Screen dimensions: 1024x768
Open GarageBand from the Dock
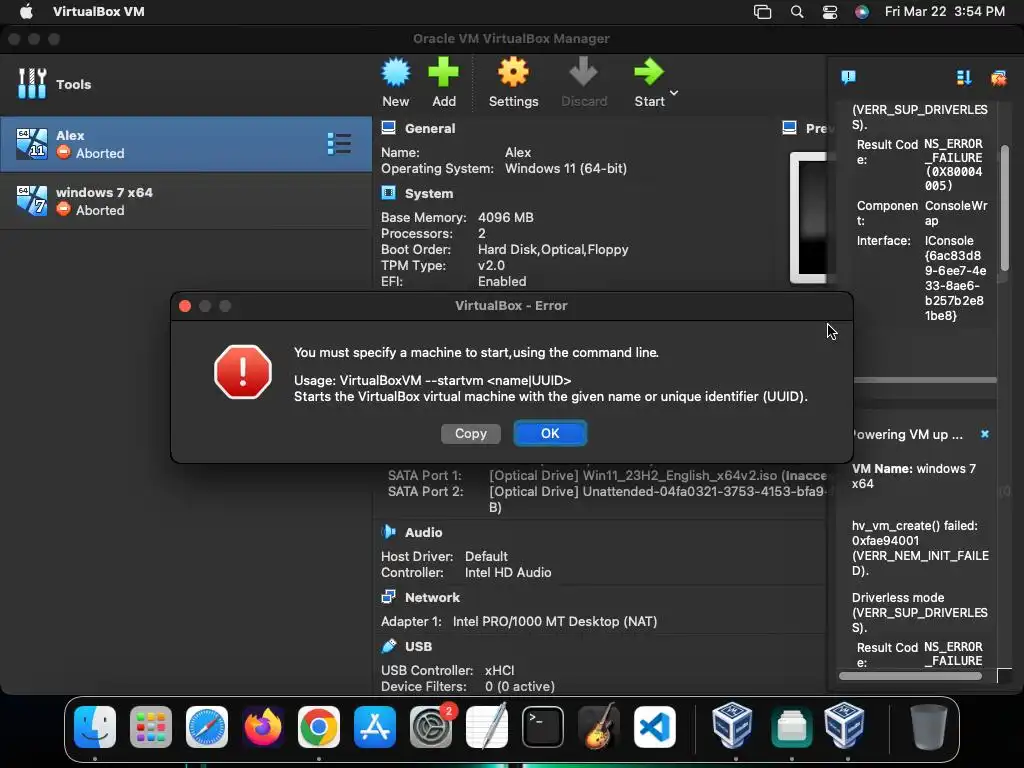pos(599,727)
